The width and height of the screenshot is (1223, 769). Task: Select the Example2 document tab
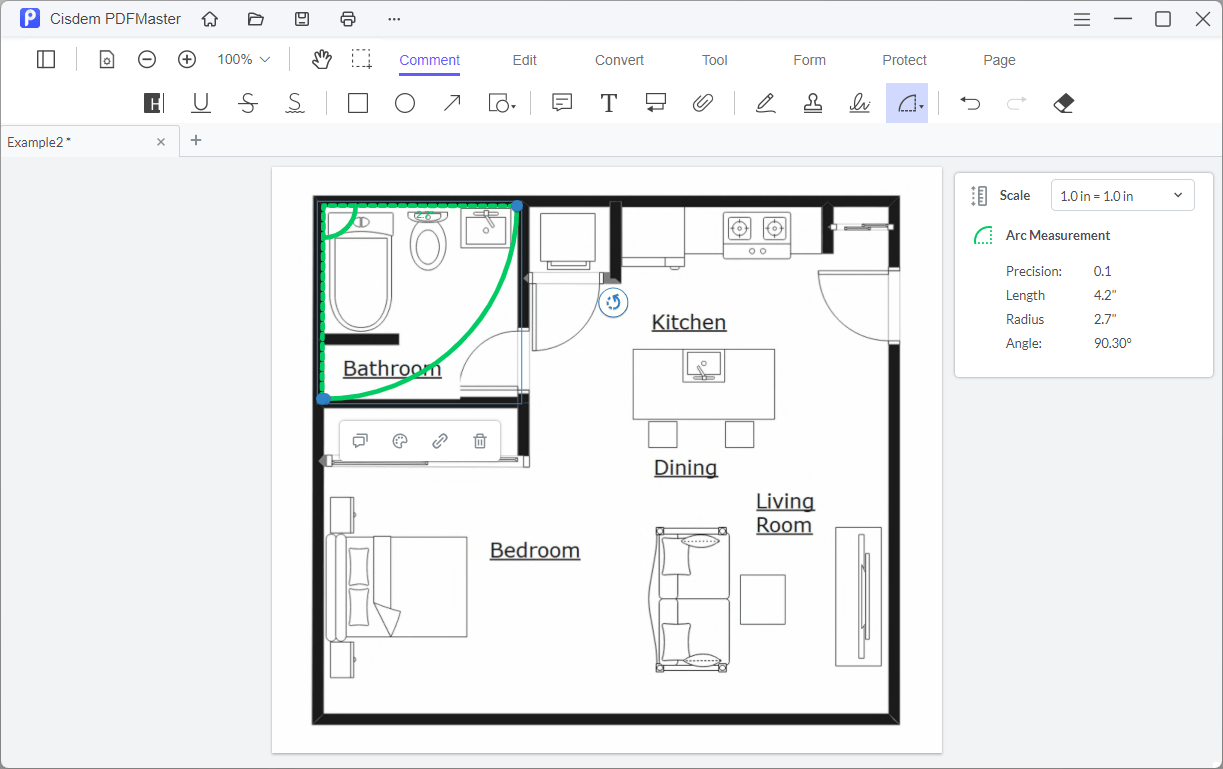90,142
